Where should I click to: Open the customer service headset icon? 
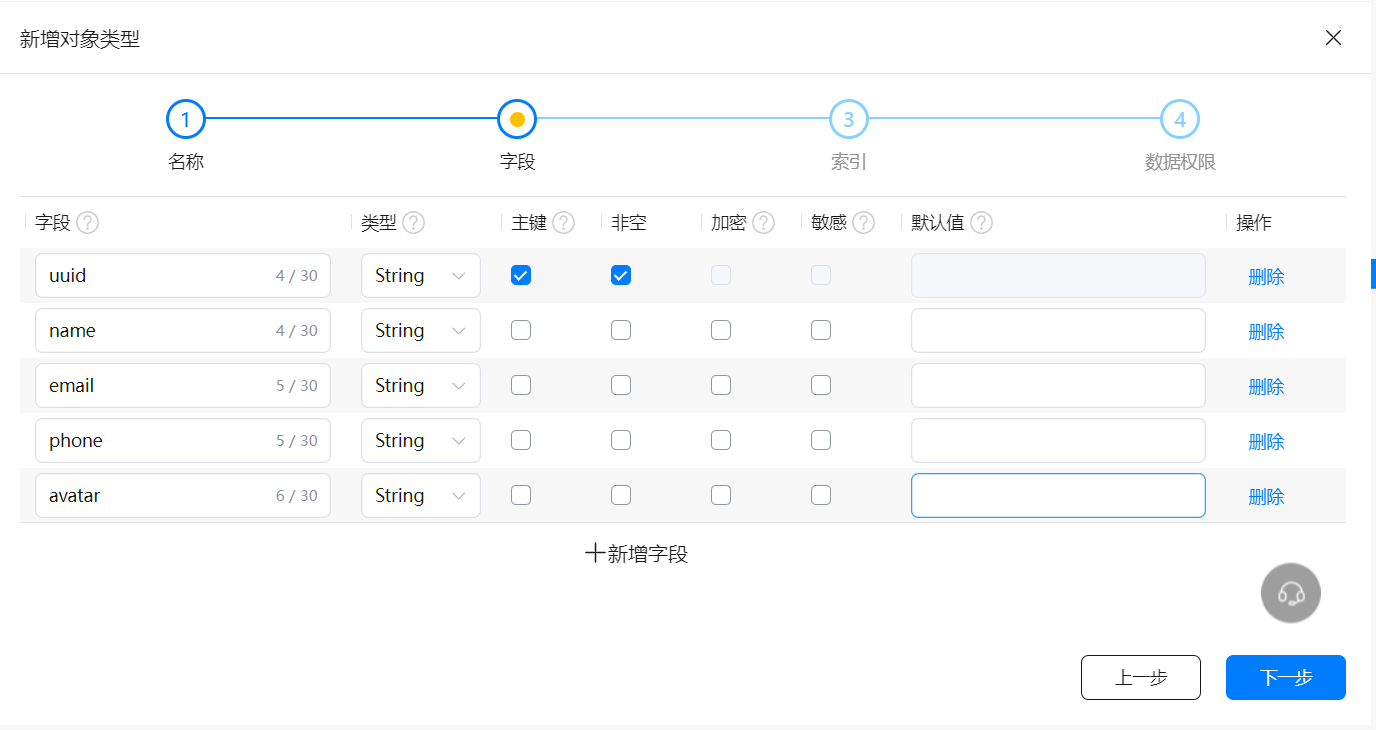pyautogui.click(x=1291, y=593)
